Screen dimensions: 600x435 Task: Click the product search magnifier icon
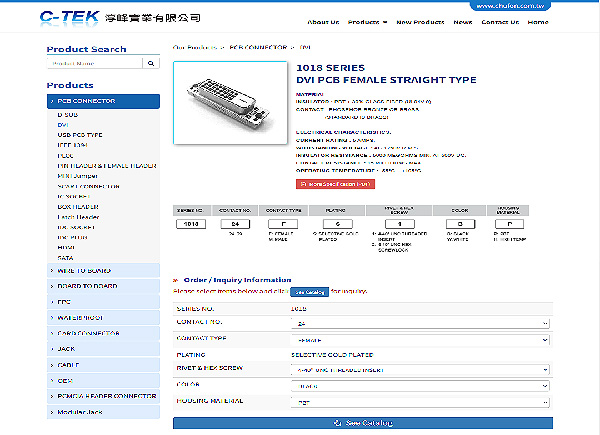coord(152,63)
